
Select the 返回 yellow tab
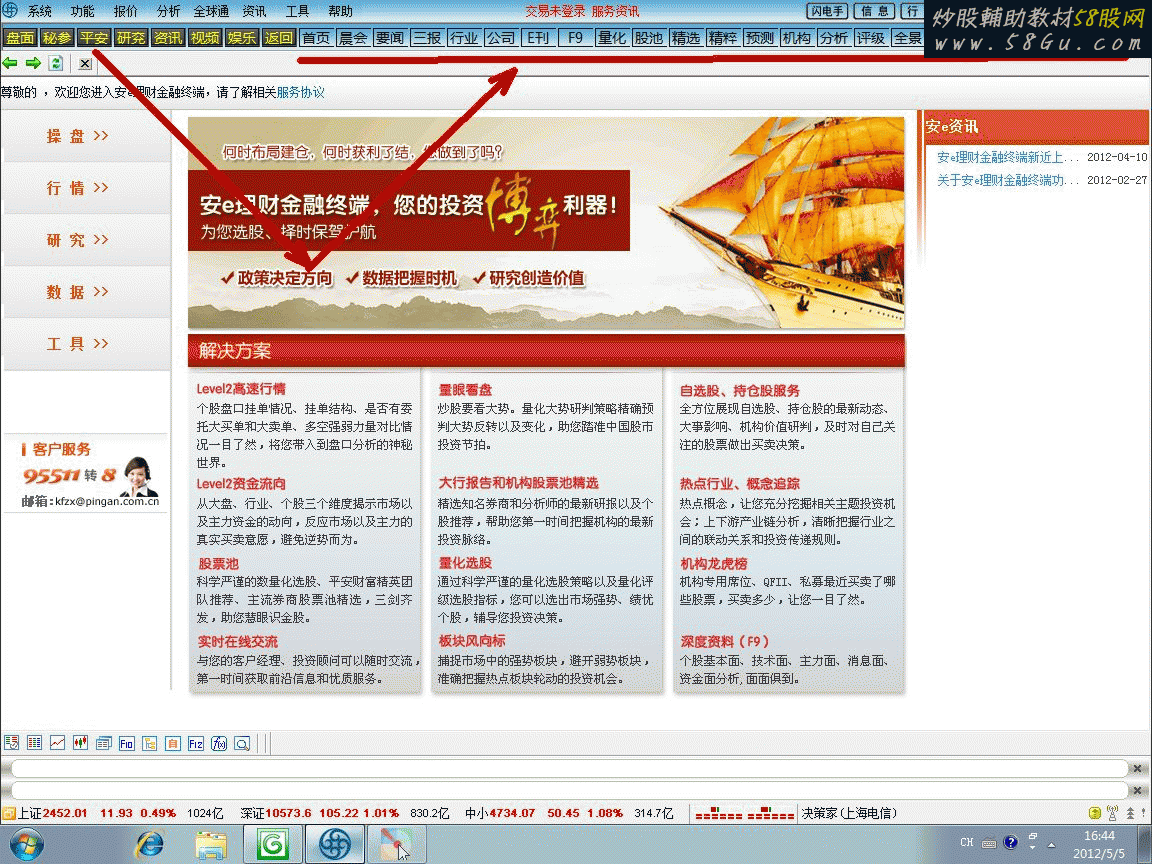[278, 37]
